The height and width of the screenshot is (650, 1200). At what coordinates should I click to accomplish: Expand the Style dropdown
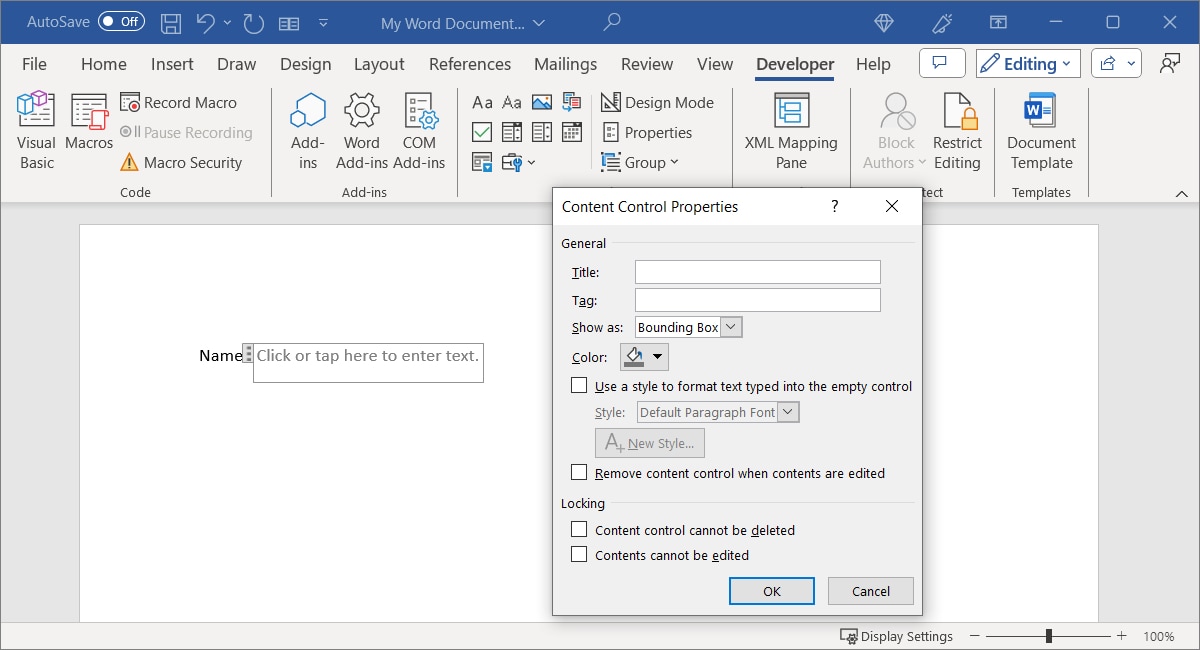787,411
